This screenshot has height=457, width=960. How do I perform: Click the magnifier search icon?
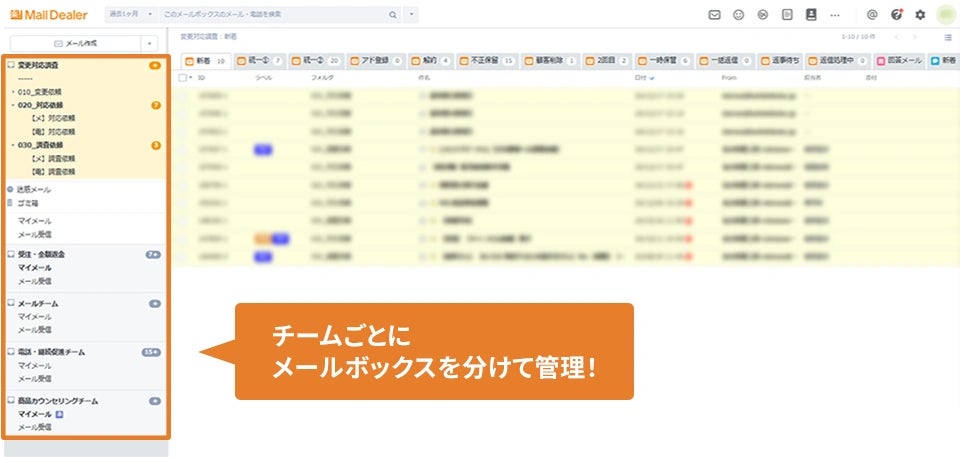coord(391,15)
